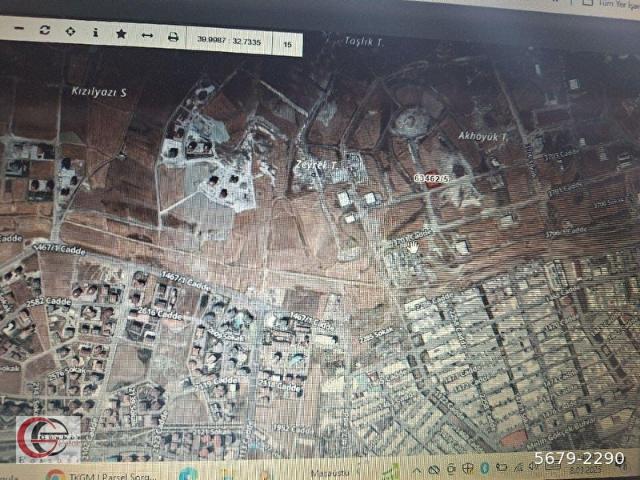Activate the crosshair locate tool
The width and height of the screenshot is (640, 480).
(70, 31)
